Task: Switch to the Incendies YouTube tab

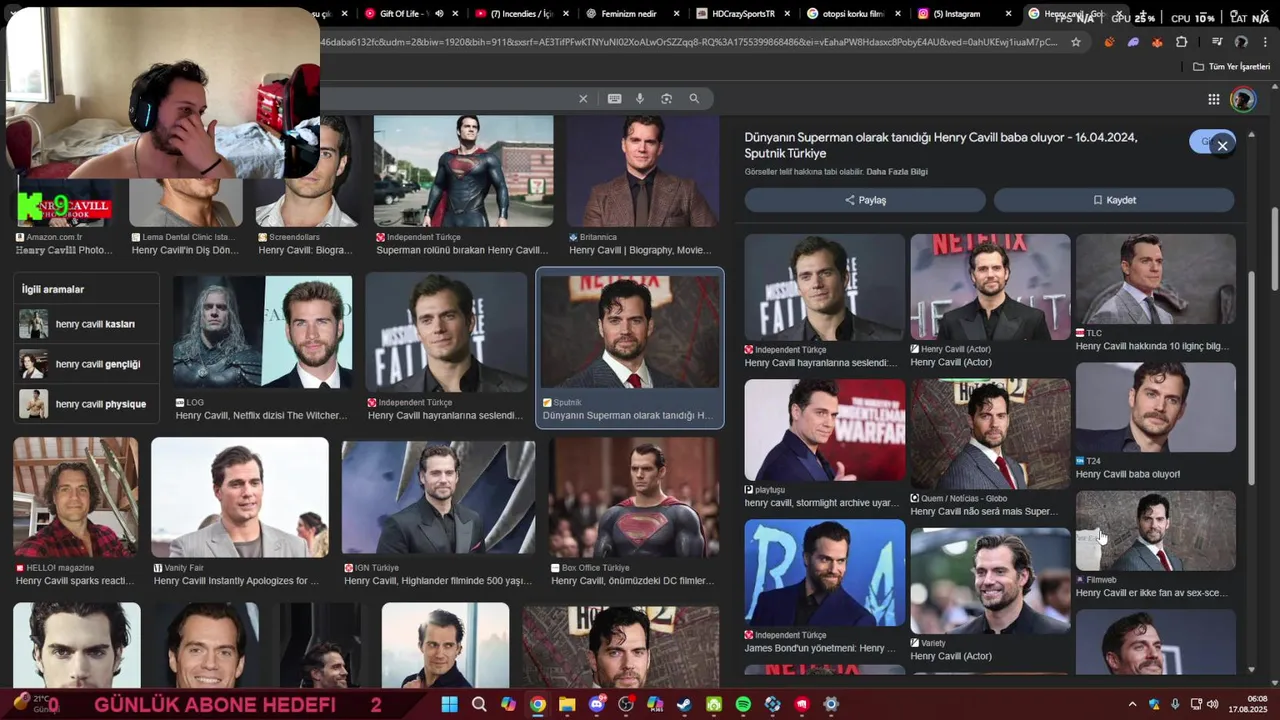Action: 521,14
